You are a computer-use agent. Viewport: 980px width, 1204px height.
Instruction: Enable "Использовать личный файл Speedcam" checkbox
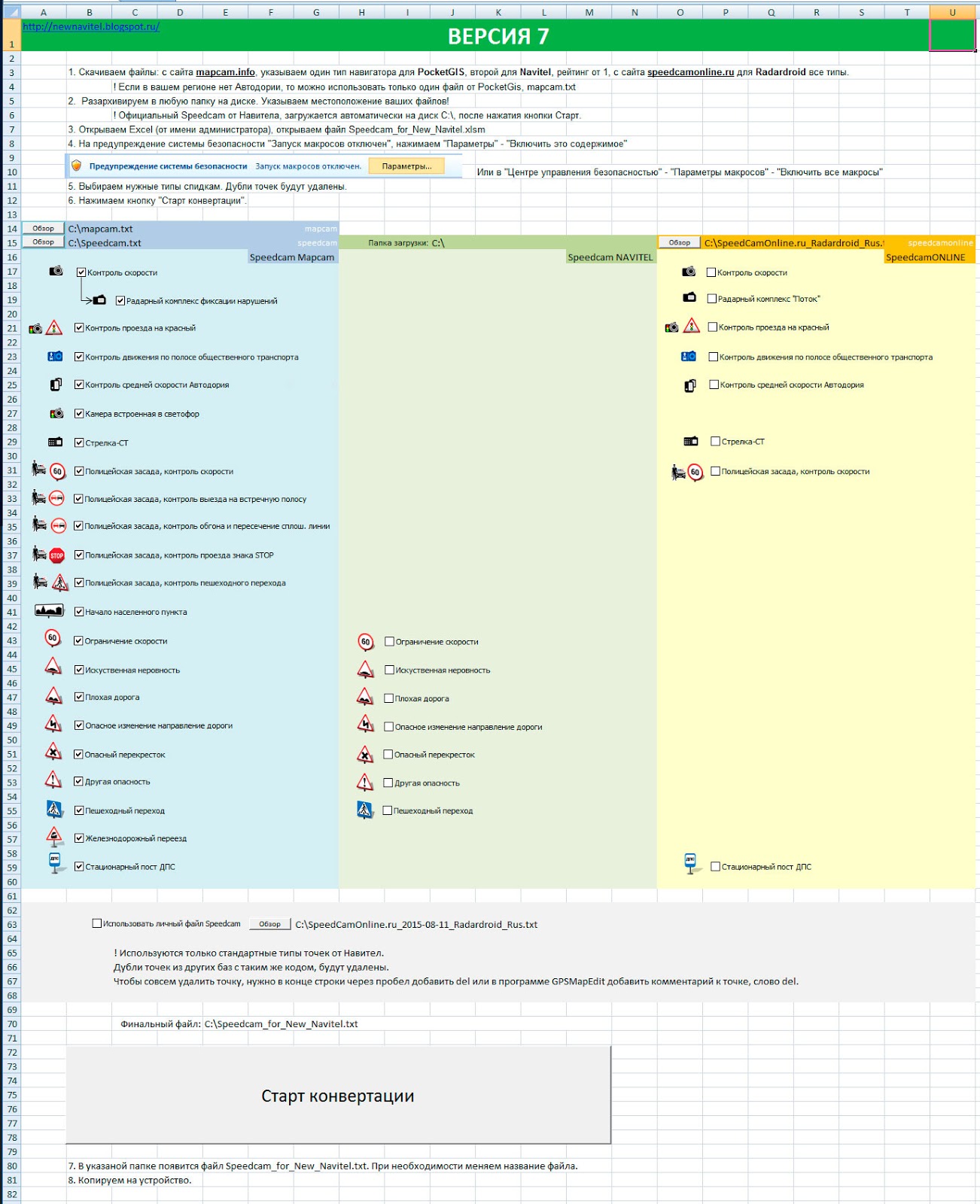[97, 923]
